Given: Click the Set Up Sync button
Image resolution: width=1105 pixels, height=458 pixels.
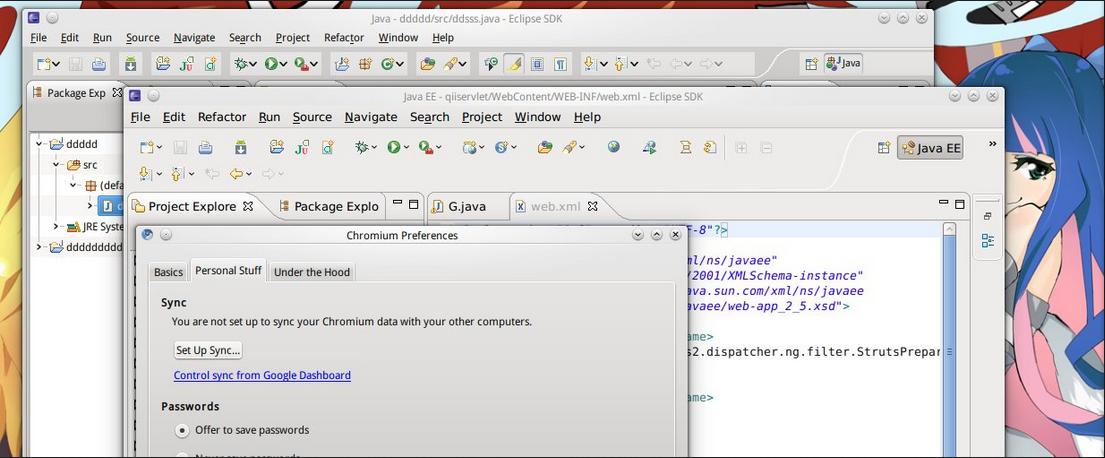Looking at the screenshot, I should click(208, 350).
